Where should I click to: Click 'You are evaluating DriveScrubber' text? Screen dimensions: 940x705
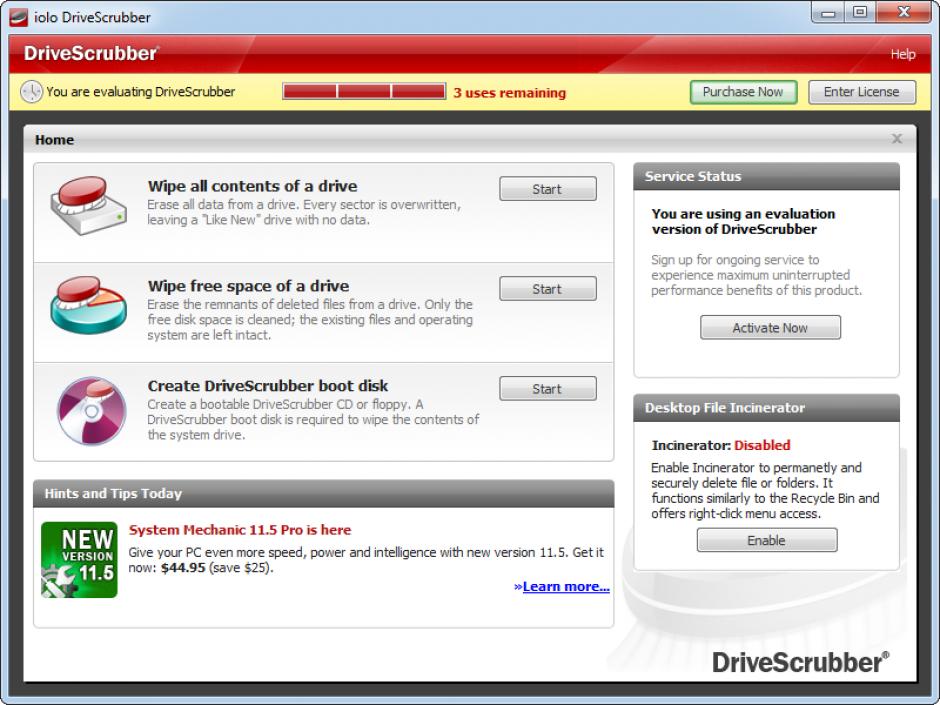click(140, 92)
